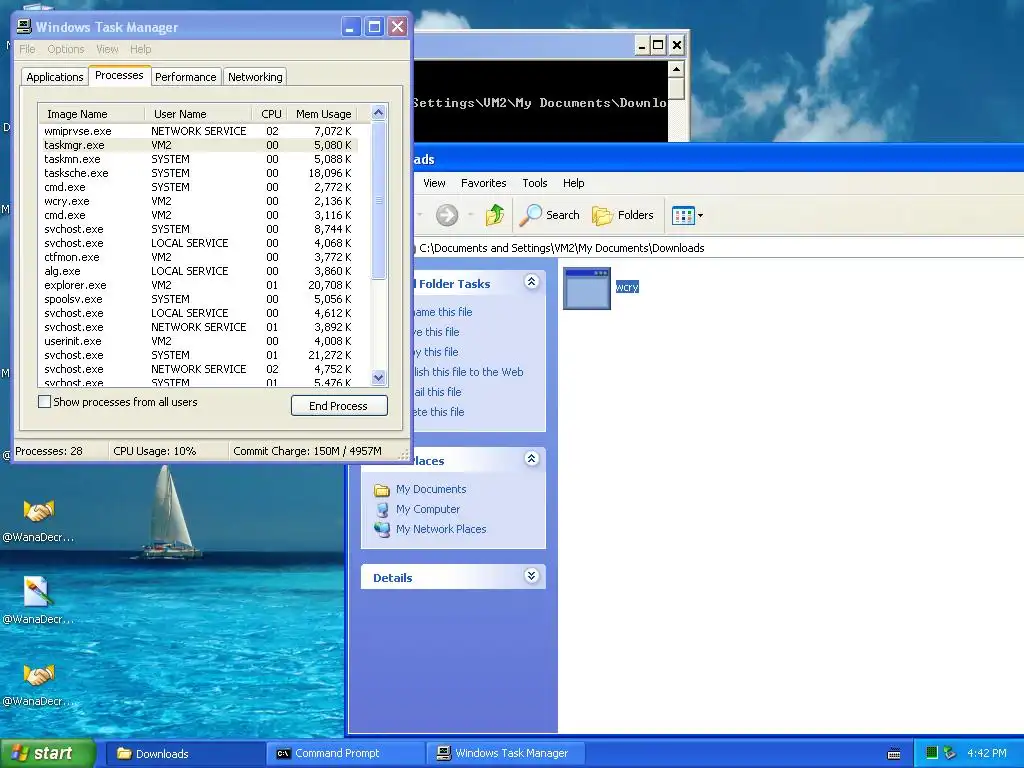Collapse the Other Places panel
The width and height of the screenshot is (1024, 768).
pyautogui.click(x=532, y=458)
